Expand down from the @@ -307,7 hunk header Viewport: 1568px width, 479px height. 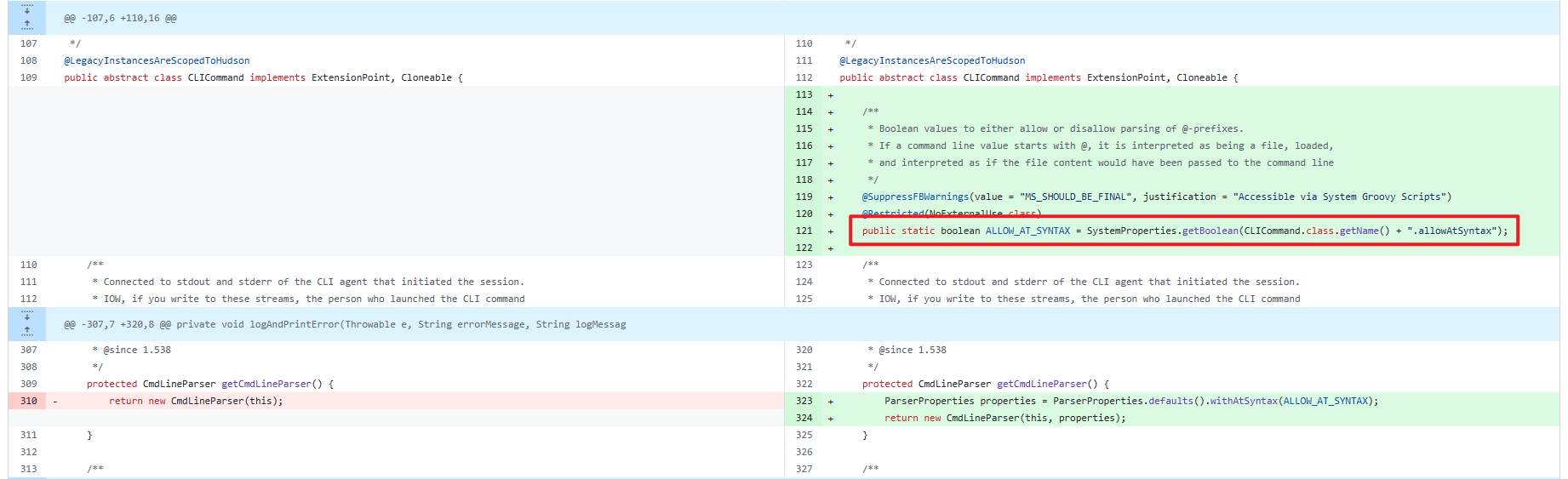27,316
